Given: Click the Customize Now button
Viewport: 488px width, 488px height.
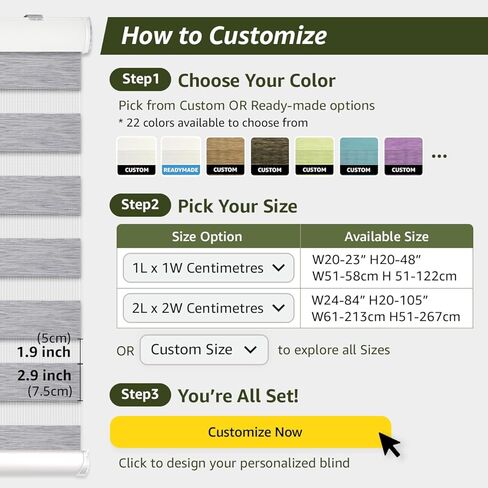Looking at the screenshot, I should coord(251,432).
